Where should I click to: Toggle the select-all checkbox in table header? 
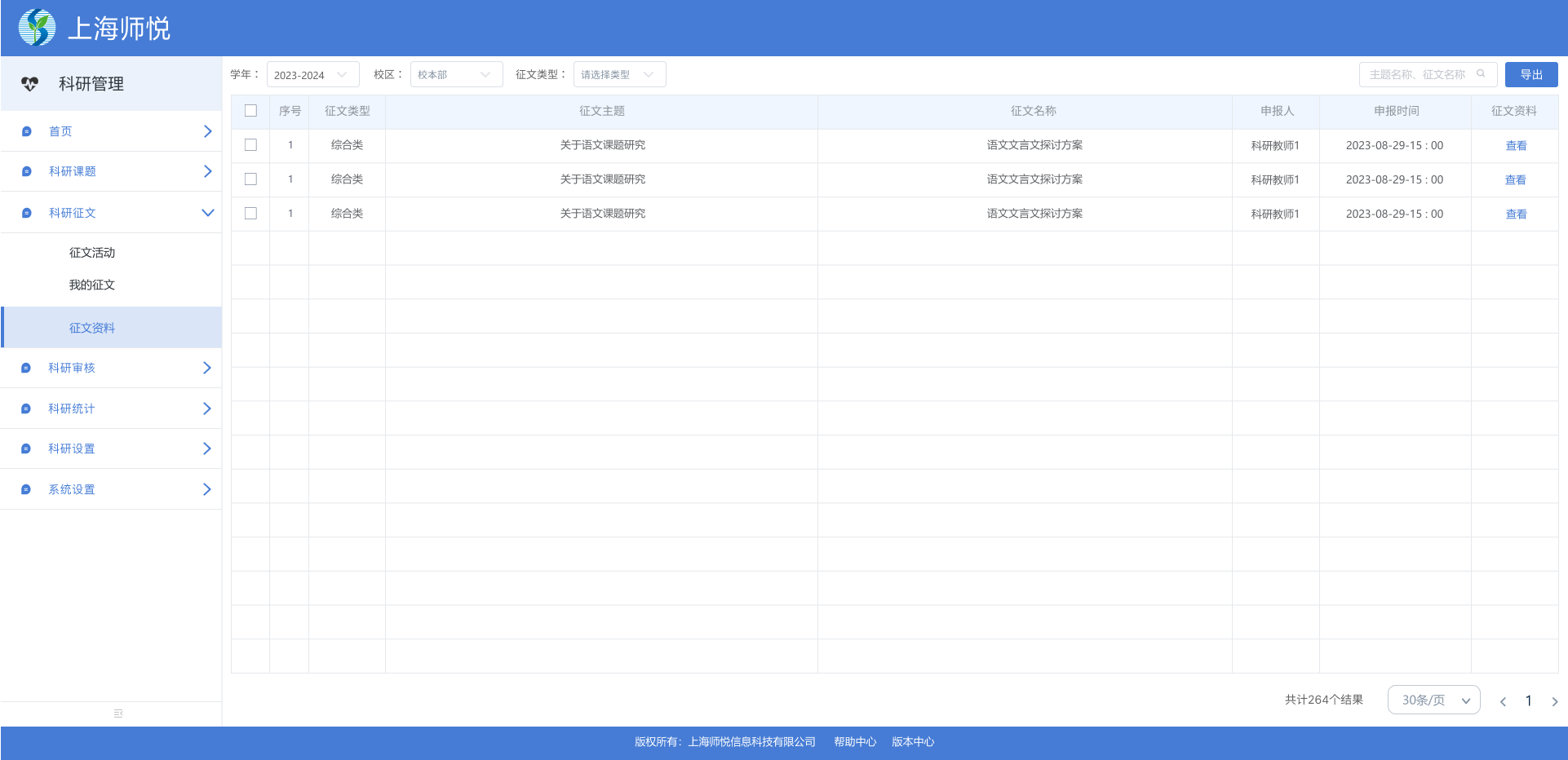pos(250,111)
